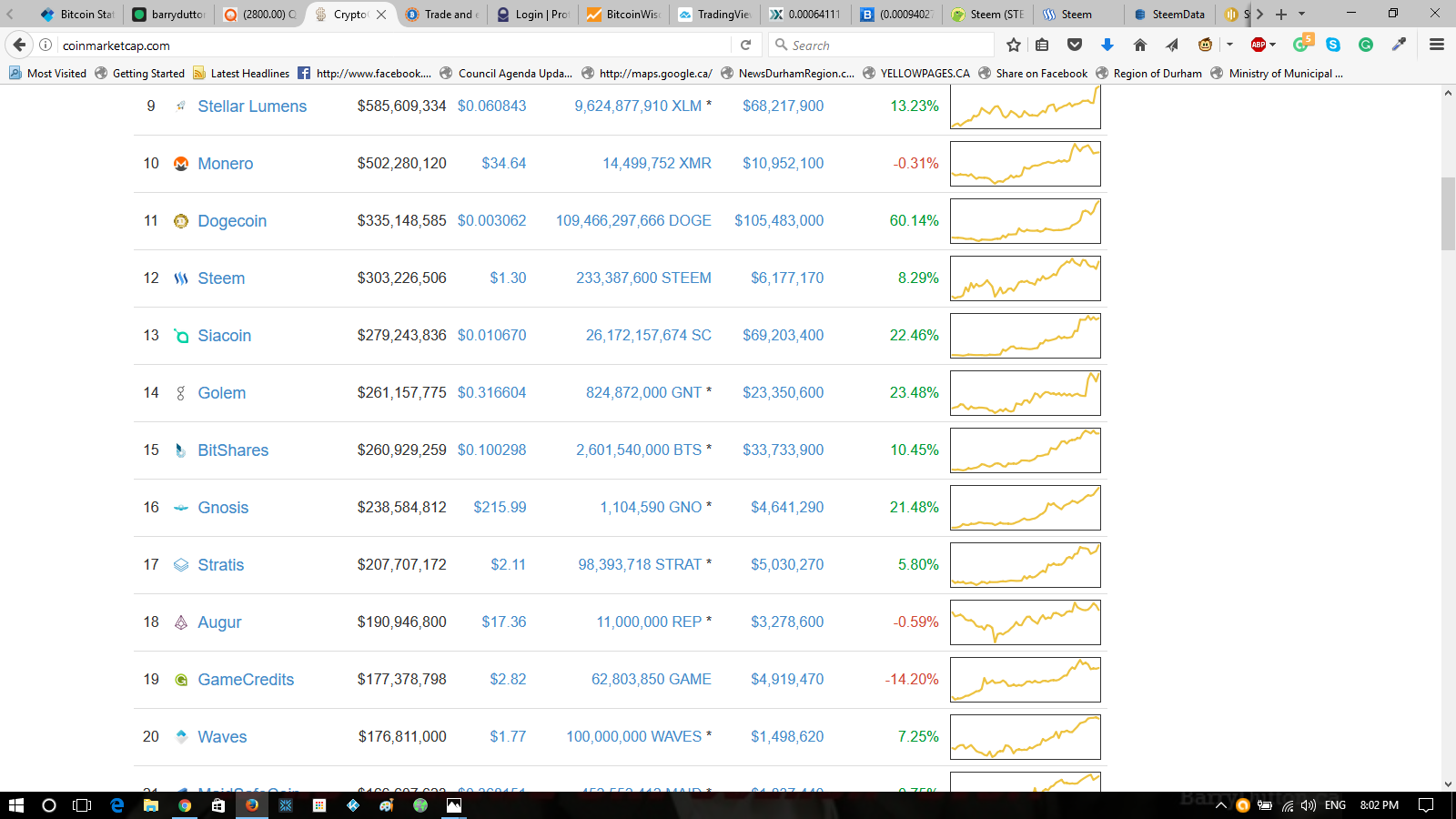Open the Region of Durham bookmark
1456x819 pixels.
[1148, 73]
